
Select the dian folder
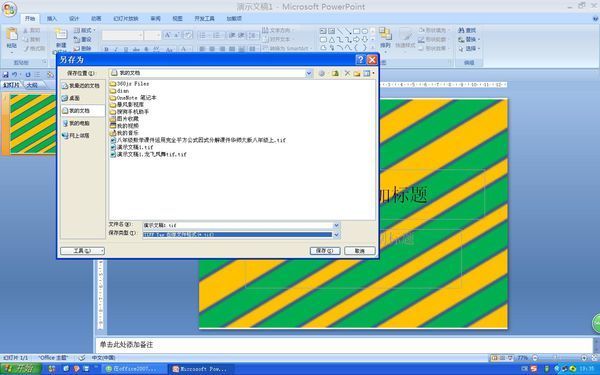119,91
